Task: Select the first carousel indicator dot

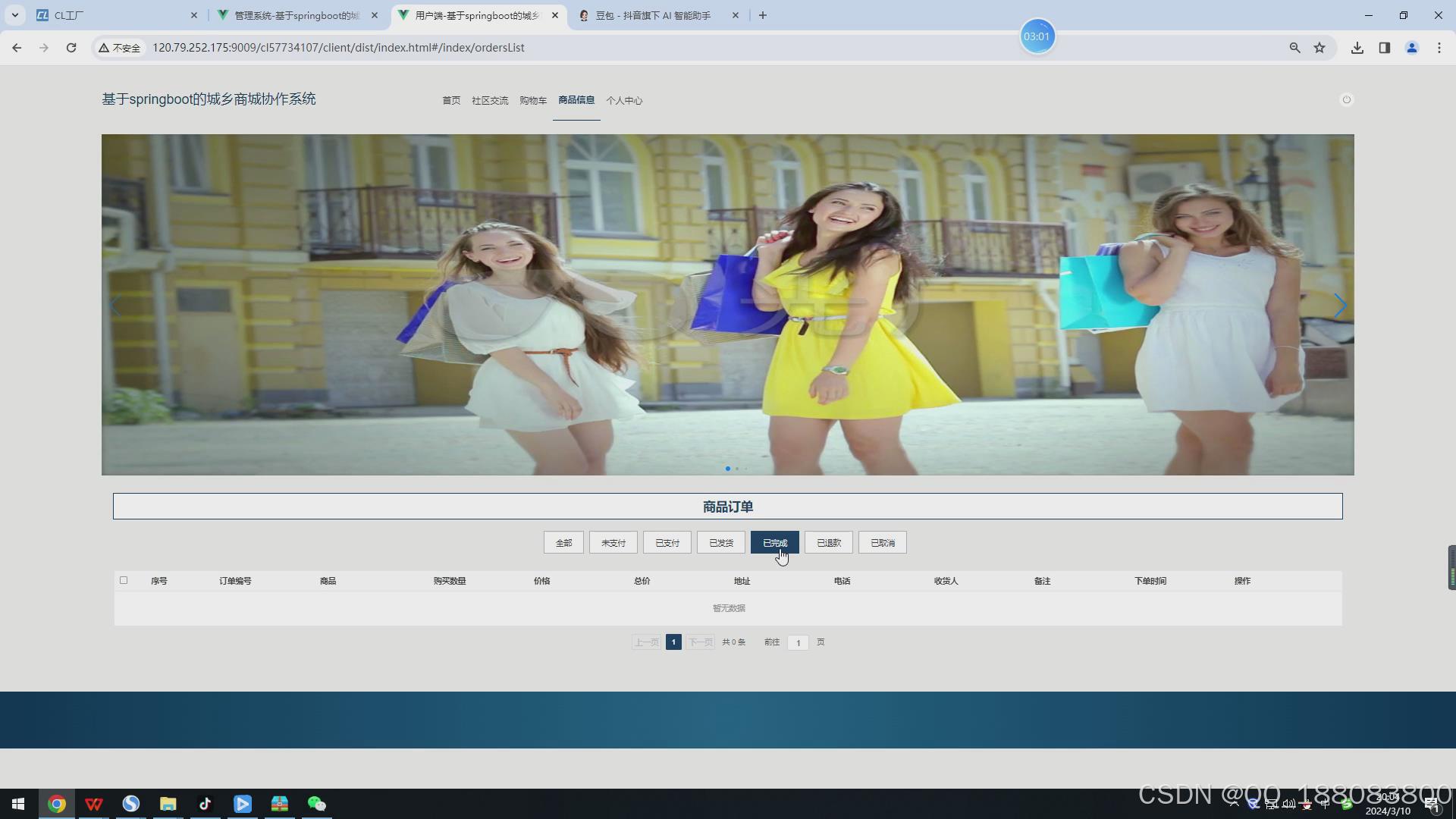Action: coord(728,469)
